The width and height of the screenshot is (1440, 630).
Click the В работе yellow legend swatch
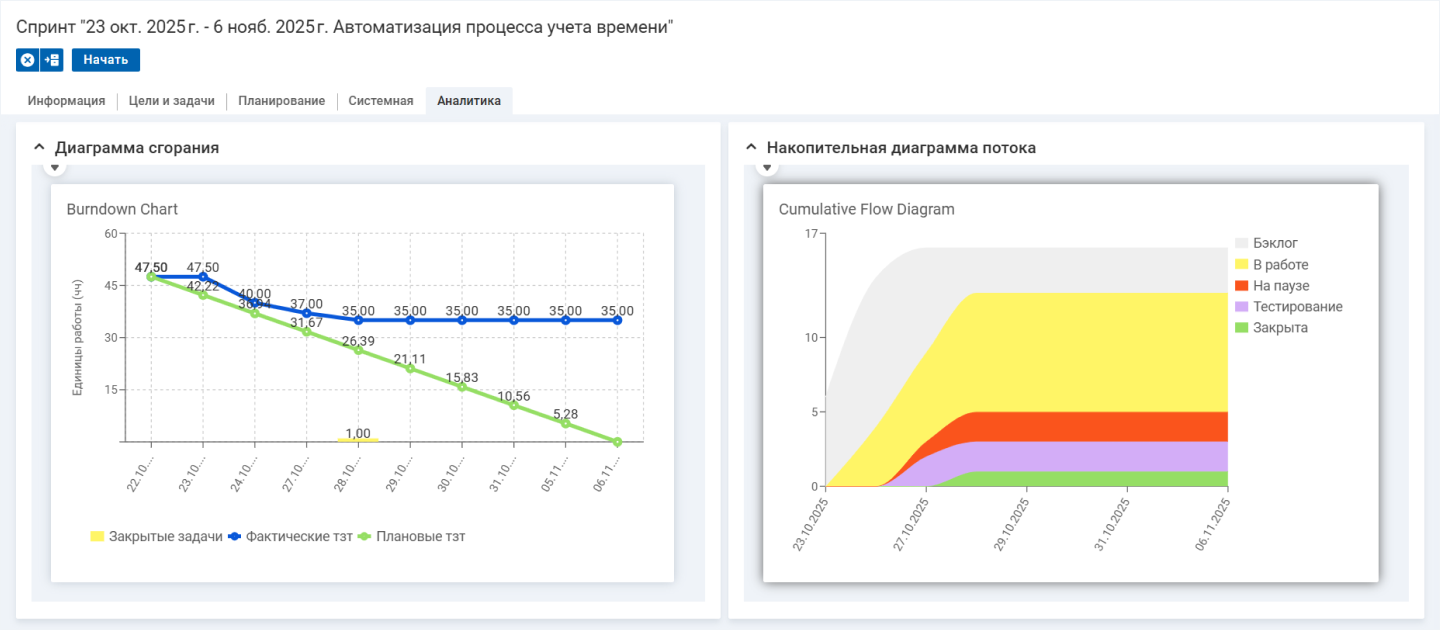pos(1242,265)
